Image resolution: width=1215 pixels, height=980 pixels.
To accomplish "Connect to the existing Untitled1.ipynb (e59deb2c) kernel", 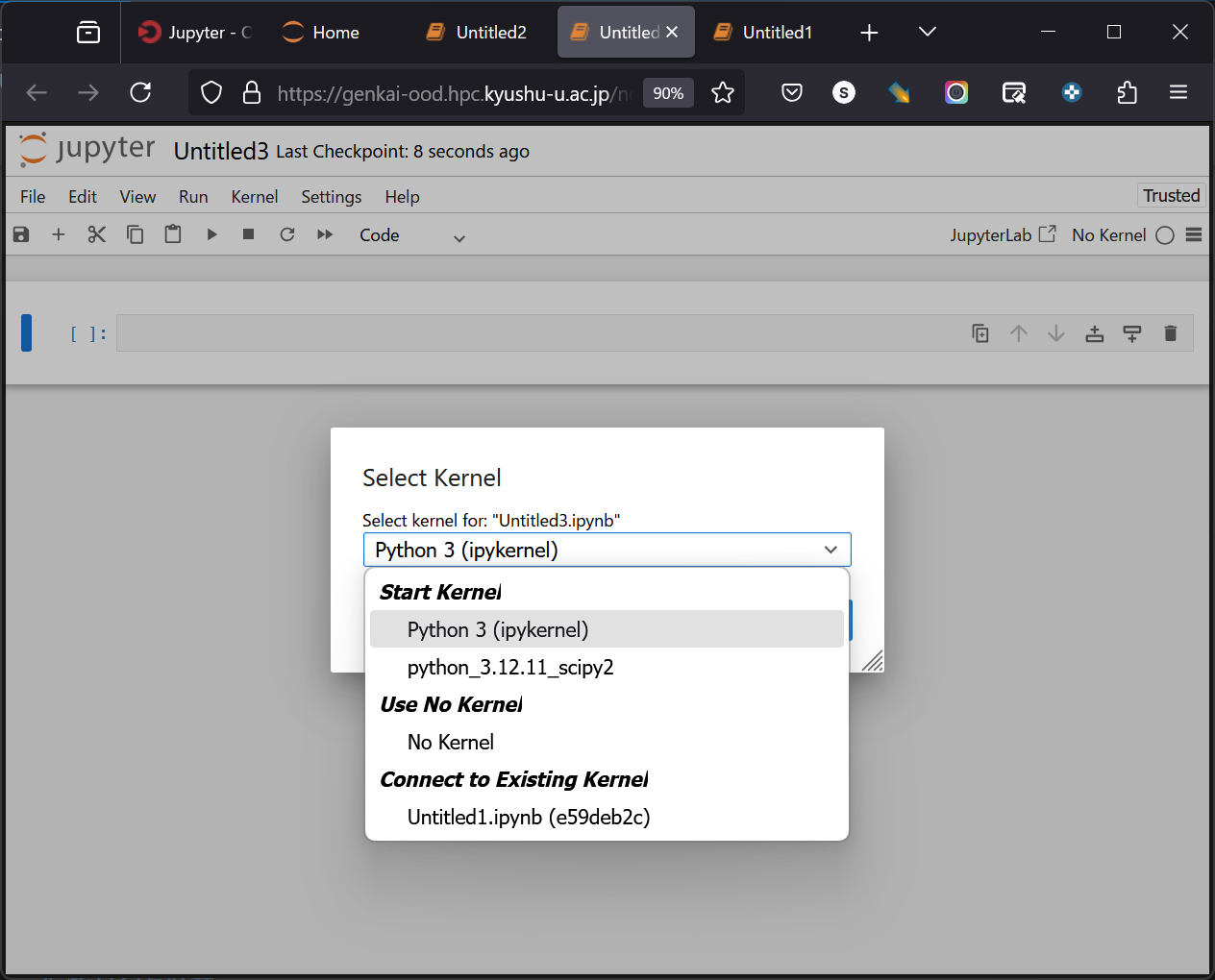I will pos(607,817).
